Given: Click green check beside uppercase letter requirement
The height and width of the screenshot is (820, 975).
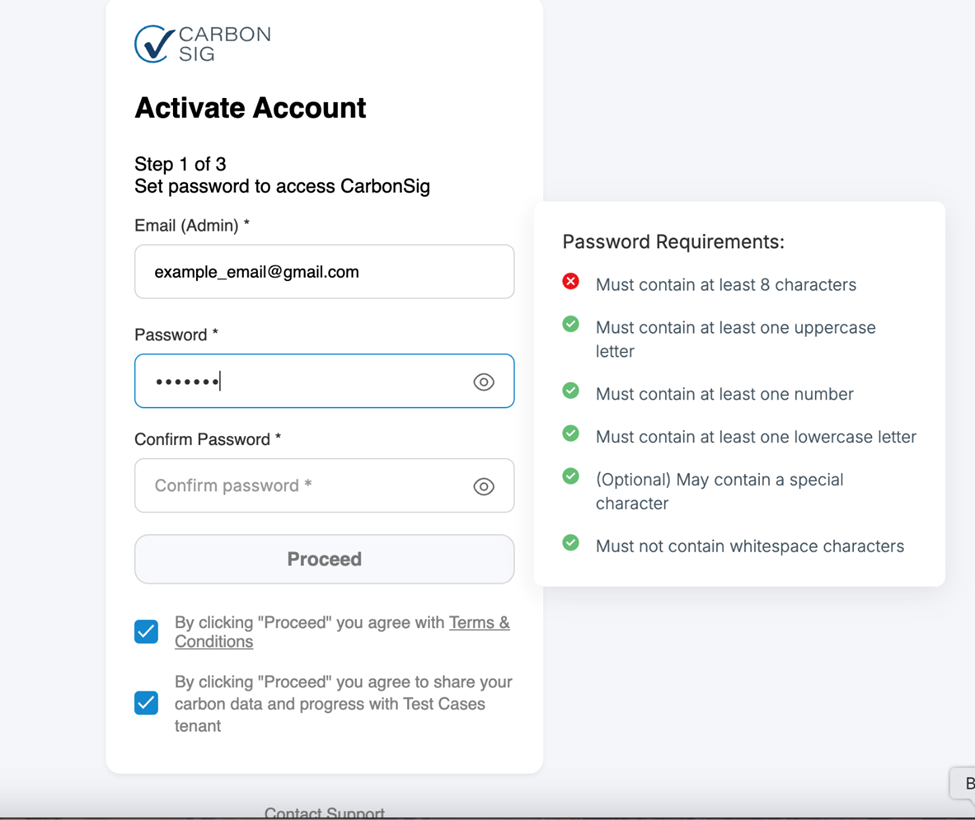Looking at the screenshot, I should 571,324.
